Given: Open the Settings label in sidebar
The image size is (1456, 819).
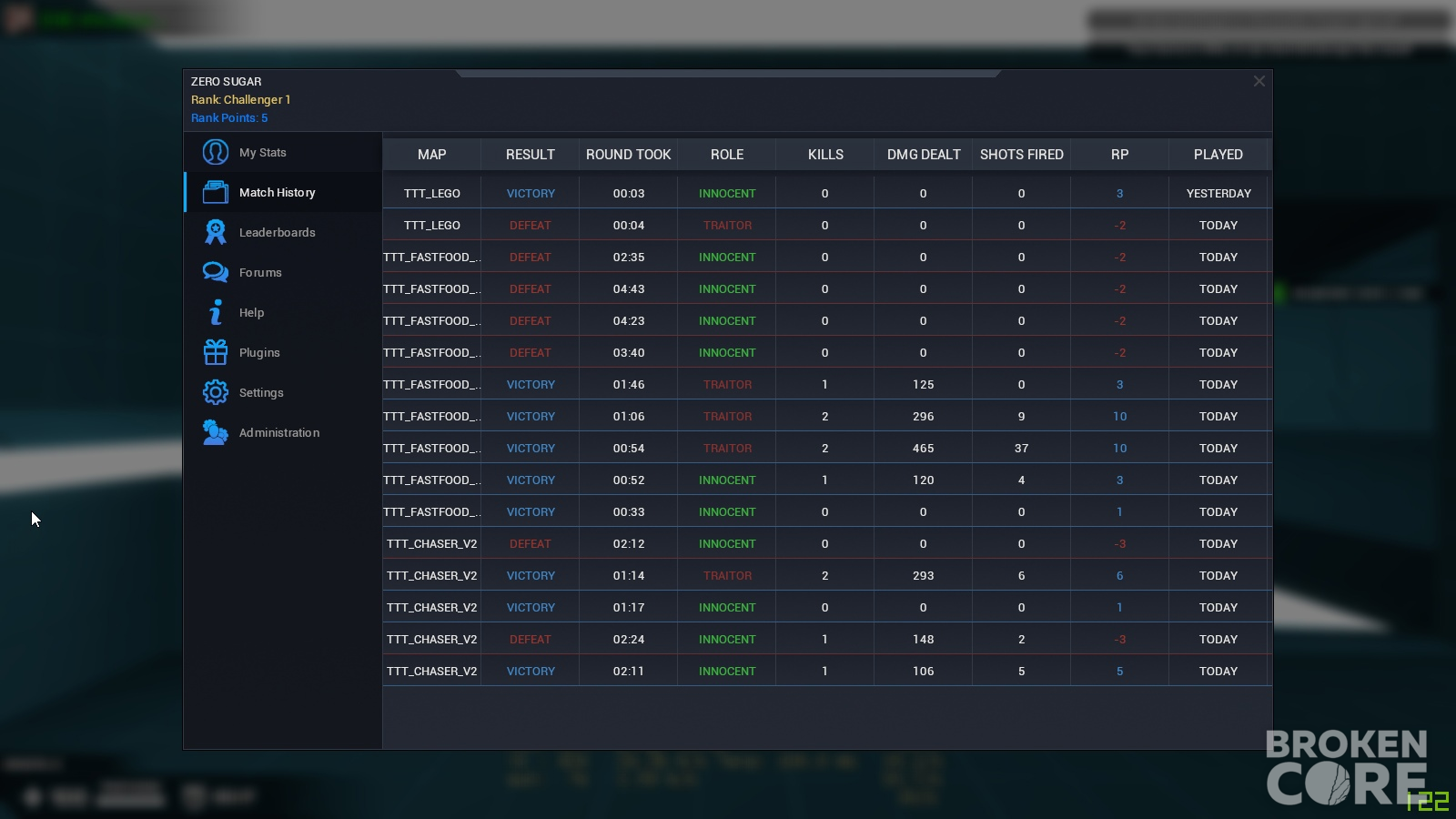Looking at the screenshot, I should (x=261, y=393).
